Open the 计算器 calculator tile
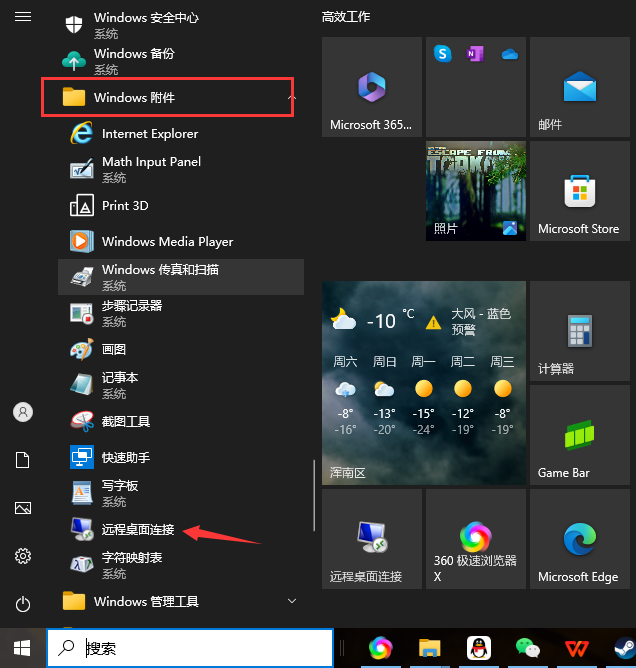Viewport: 636px width, 668px height. (578, 332)
